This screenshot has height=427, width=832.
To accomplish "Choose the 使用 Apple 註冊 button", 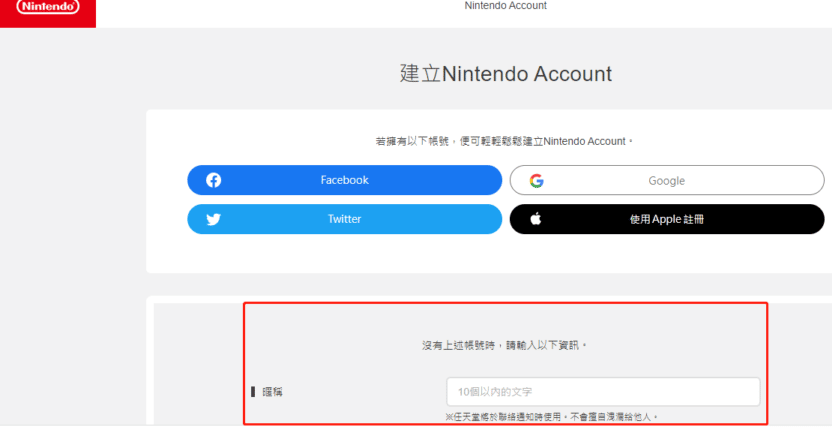I will click(667, 219).
